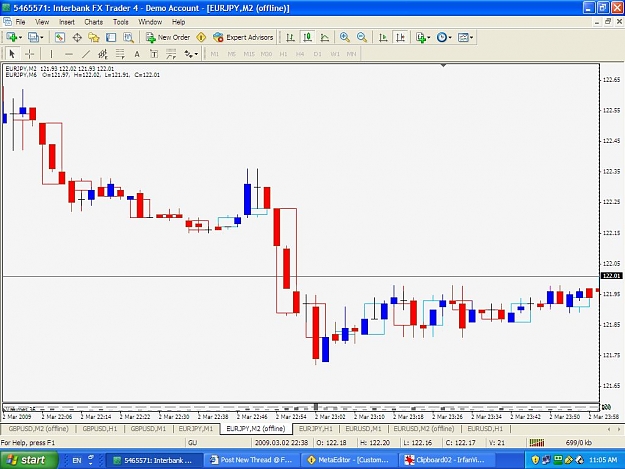Select the Fibonacci Retracement tool

pos(120,54)
